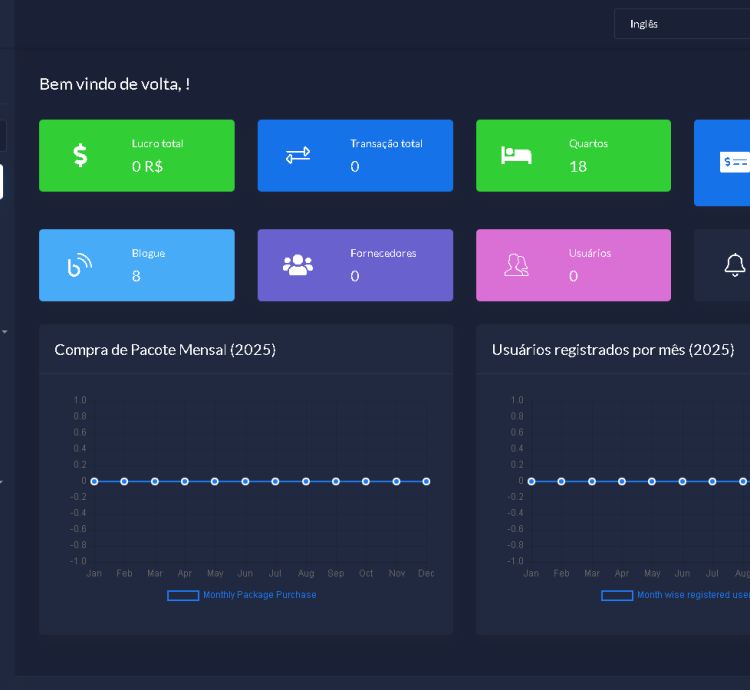The height and width of the screenshot is (690, 750).
Task: Click the bed icon on Quartos card
Action: [x=516, y=155]
